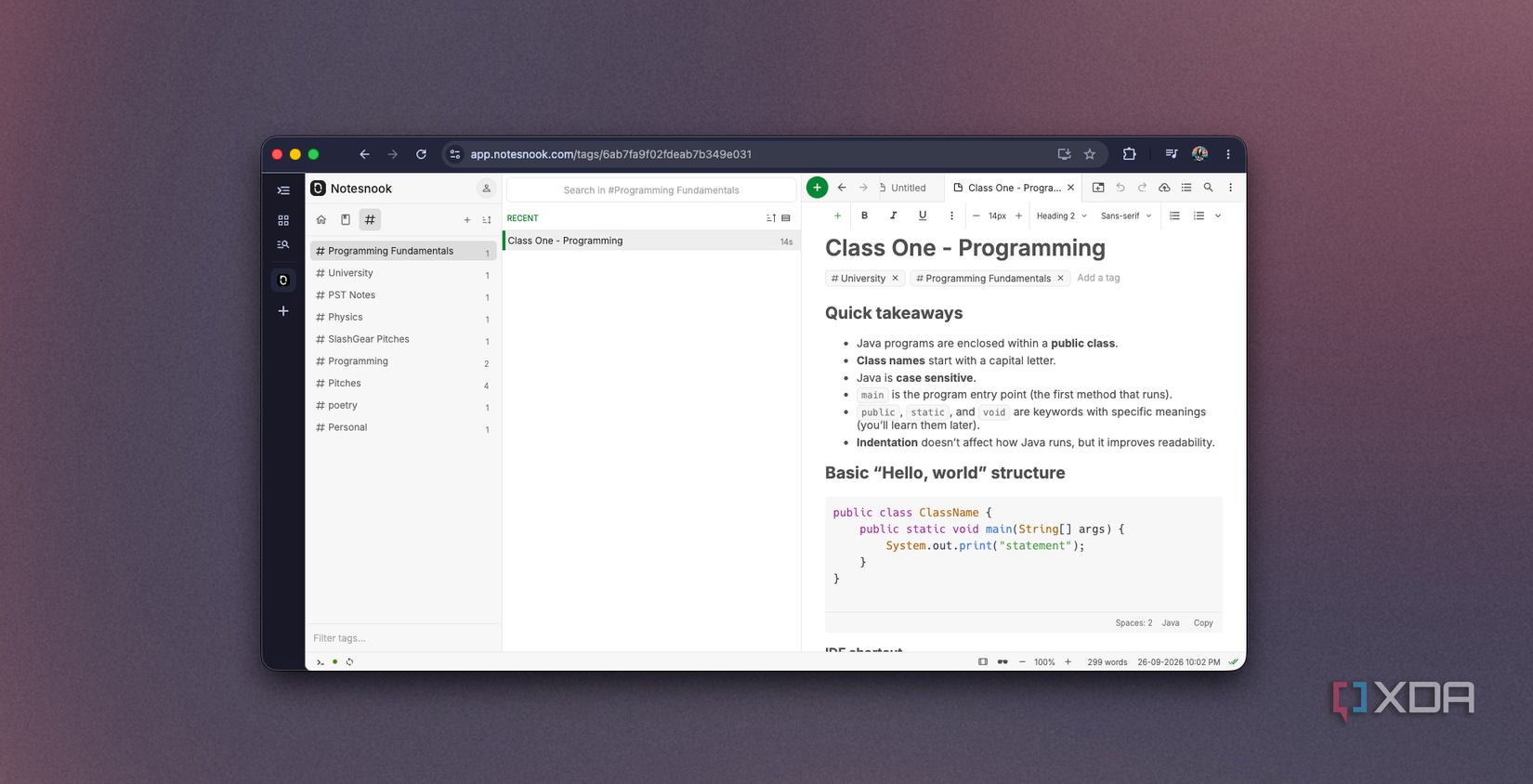Select the SlashGear Pitches tag in the sidebar
This screenshot has height=784, width=1533.
point(403,339)
